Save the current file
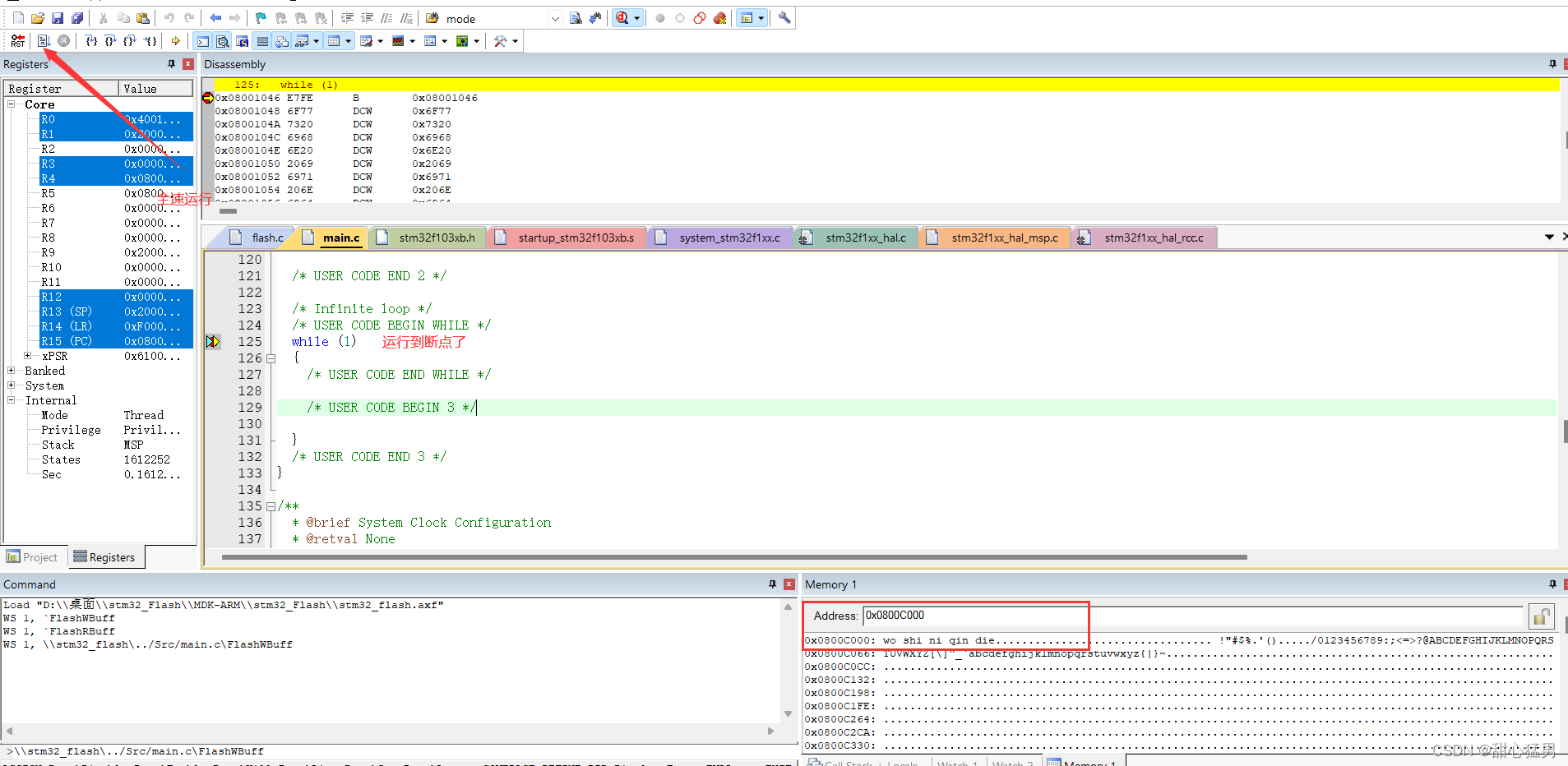Screen dimensions: 1568x766 (58, 18)
